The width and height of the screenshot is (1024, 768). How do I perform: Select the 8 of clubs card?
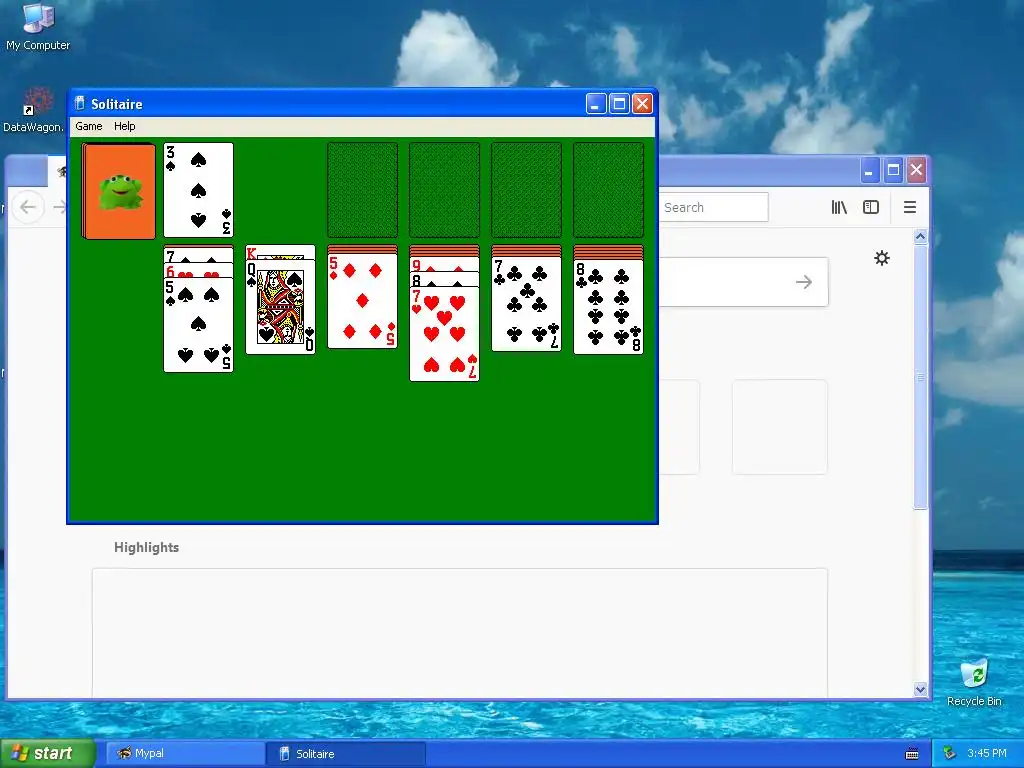[608, 308]
